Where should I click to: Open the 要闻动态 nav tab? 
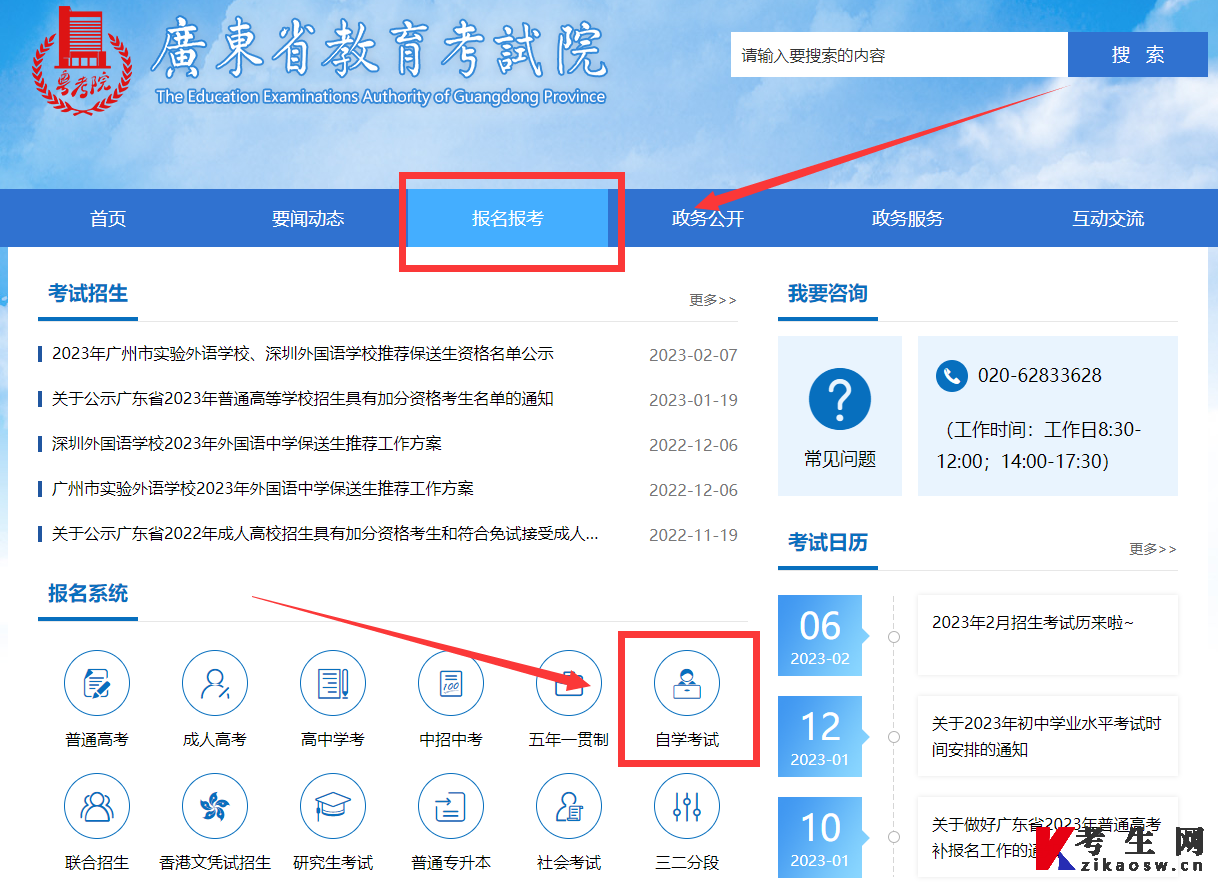[308, 218]
